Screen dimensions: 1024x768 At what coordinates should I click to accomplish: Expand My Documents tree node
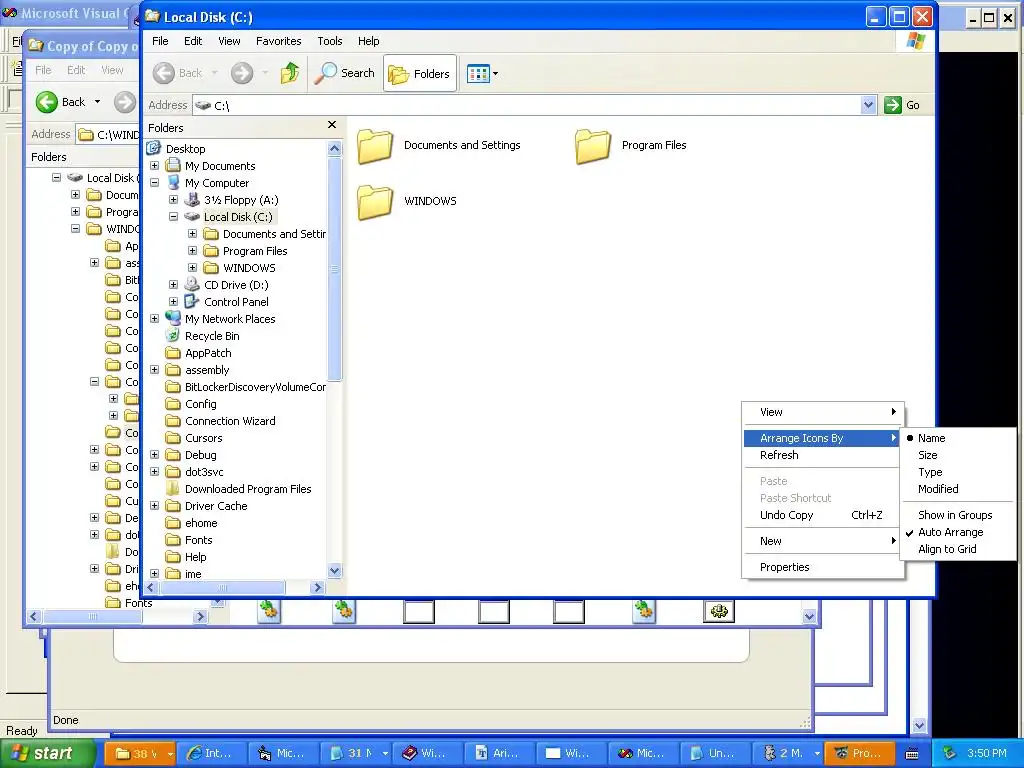[155, 166]
